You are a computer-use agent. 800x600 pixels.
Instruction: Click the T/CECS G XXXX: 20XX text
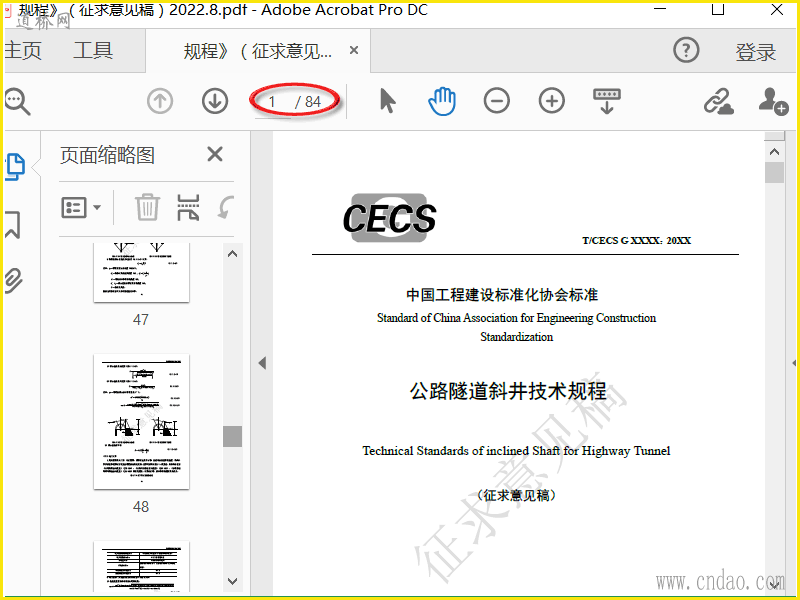coord(637,240)
